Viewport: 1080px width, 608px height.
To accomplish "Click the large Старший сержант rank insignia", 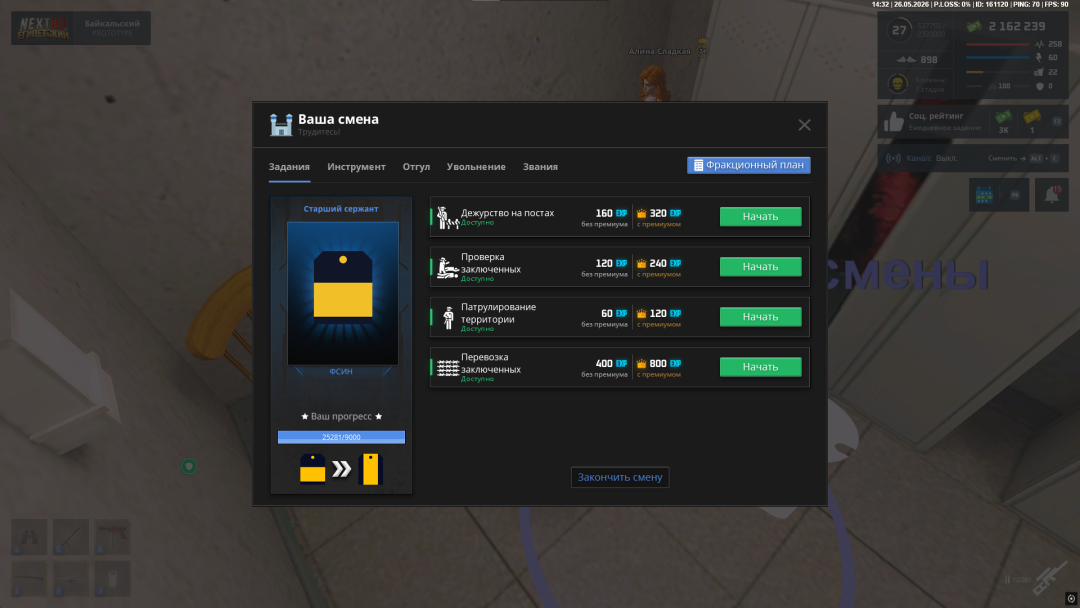I will (343, 287).
